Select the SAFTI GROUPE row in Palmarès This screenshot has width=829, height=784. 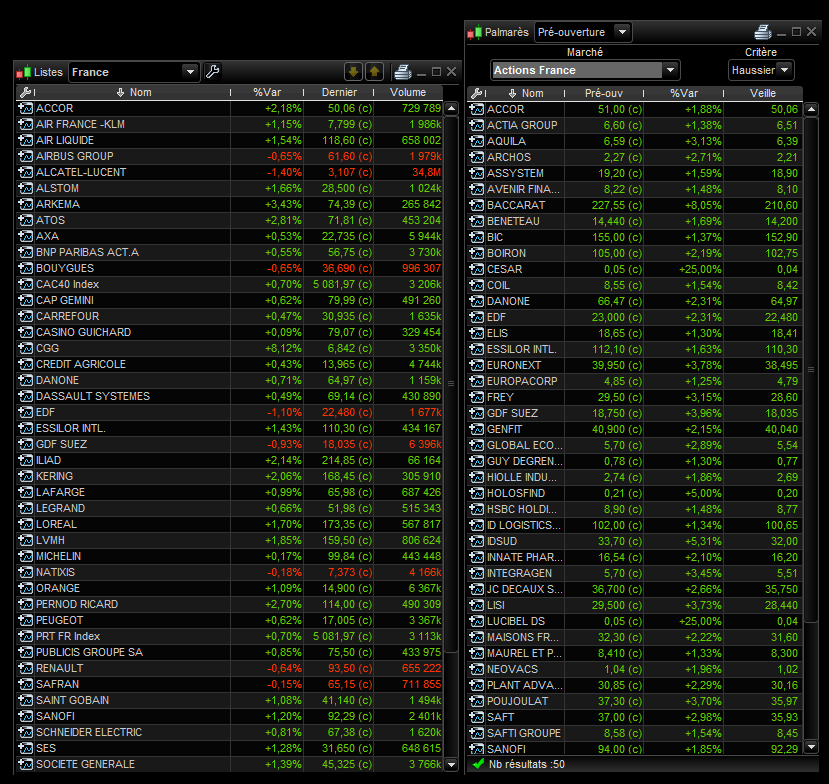coord(635,733)
